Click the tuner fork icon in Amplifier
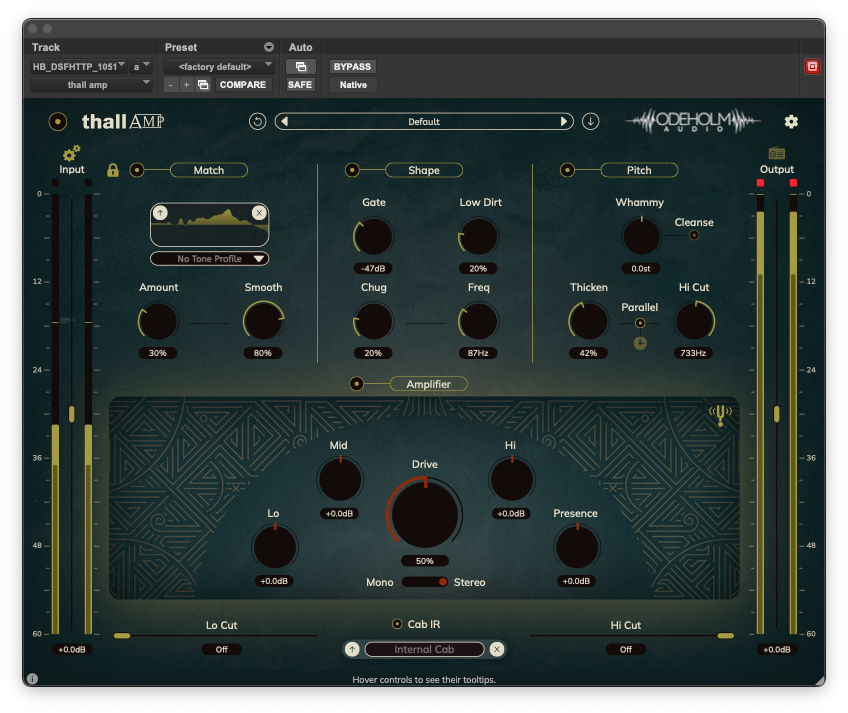The width and height of the screenshot is (848, 713). coord(719,415)
